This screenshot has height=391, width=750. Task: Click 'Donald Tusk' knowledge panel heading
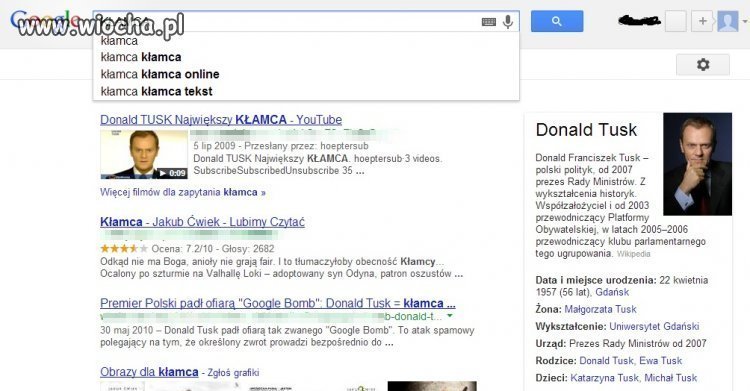point(586,130)
